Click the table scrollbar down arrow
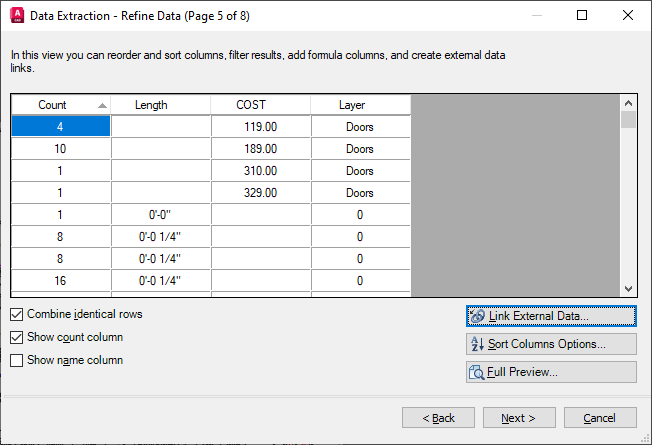This screenshot has height=445, width=652. pyautogui.click(x=628, y=289)
